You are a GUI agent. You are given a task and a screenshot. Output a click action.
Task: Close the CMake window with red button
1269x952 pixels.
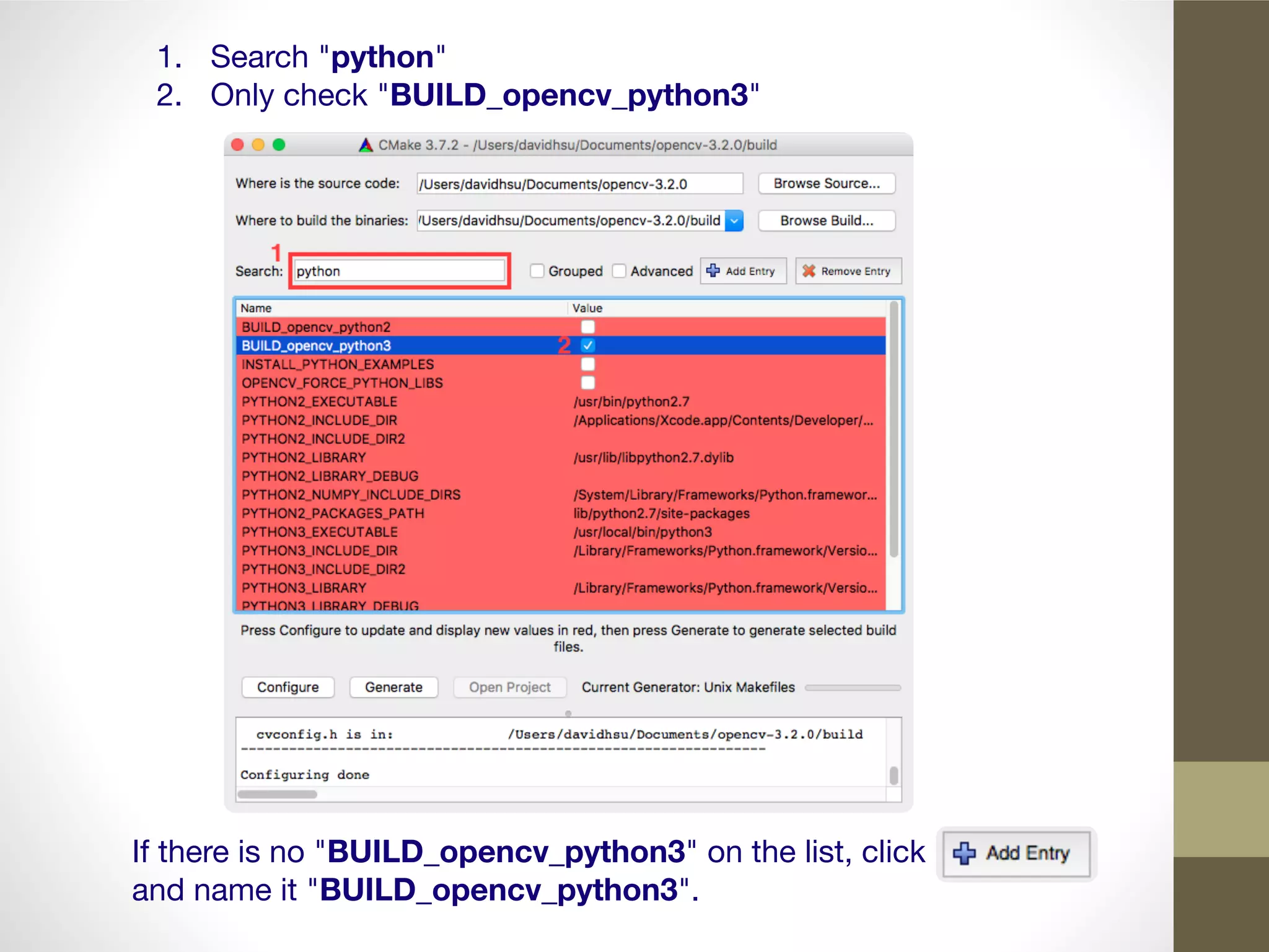click(237, 145)
